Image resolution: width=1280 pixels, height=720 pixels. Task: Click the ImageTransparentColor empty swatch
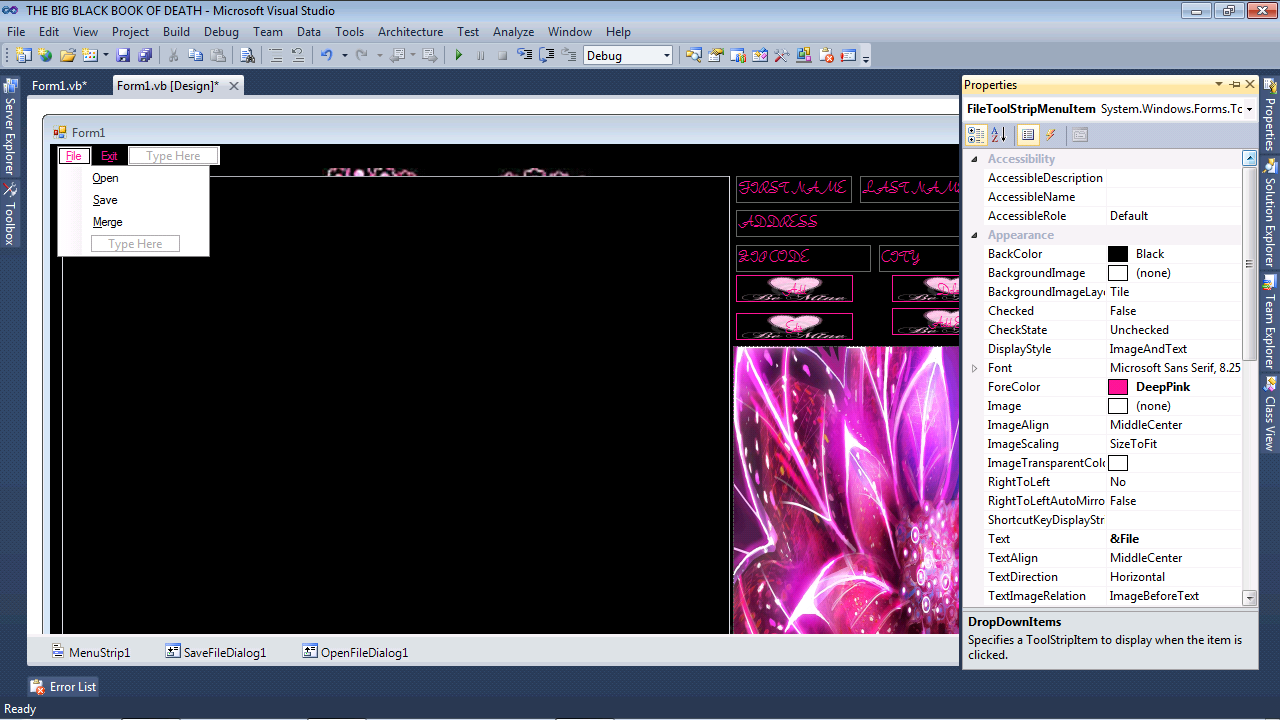click(x=1118, y=463)
